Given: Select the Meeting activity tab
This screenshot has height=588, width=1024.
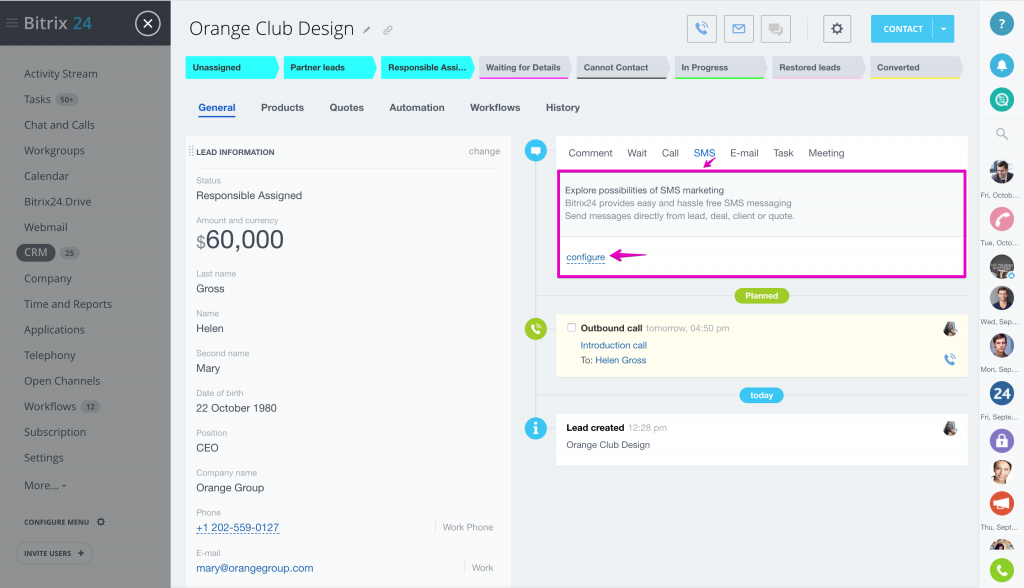Looking at the screenshot, I should point(826,153).
